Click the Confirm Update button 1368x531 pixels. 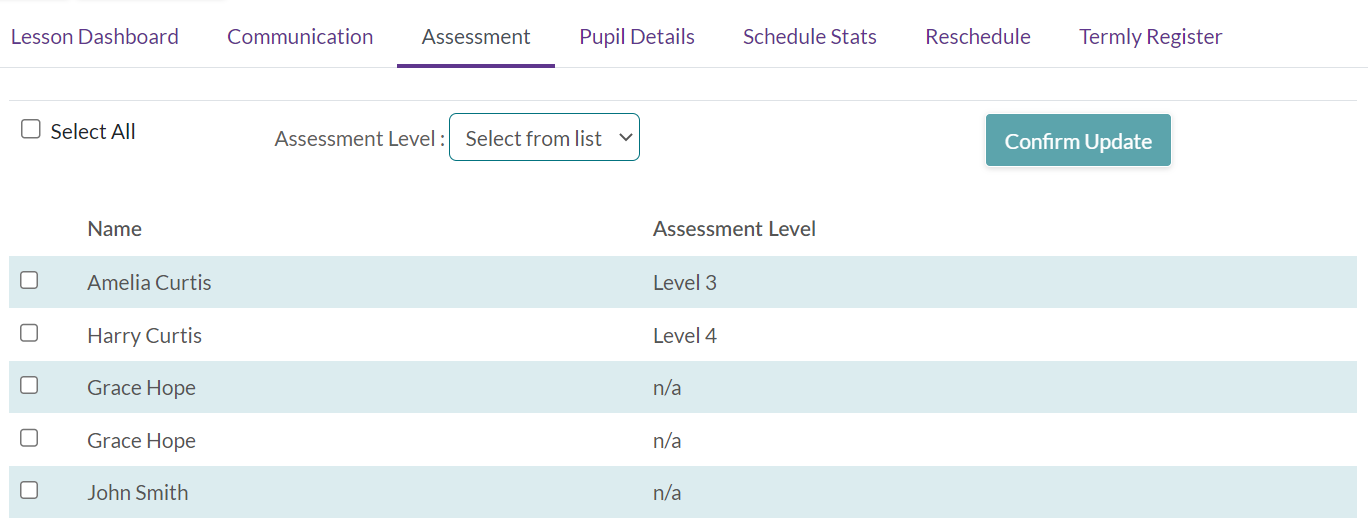[1078, 141]
